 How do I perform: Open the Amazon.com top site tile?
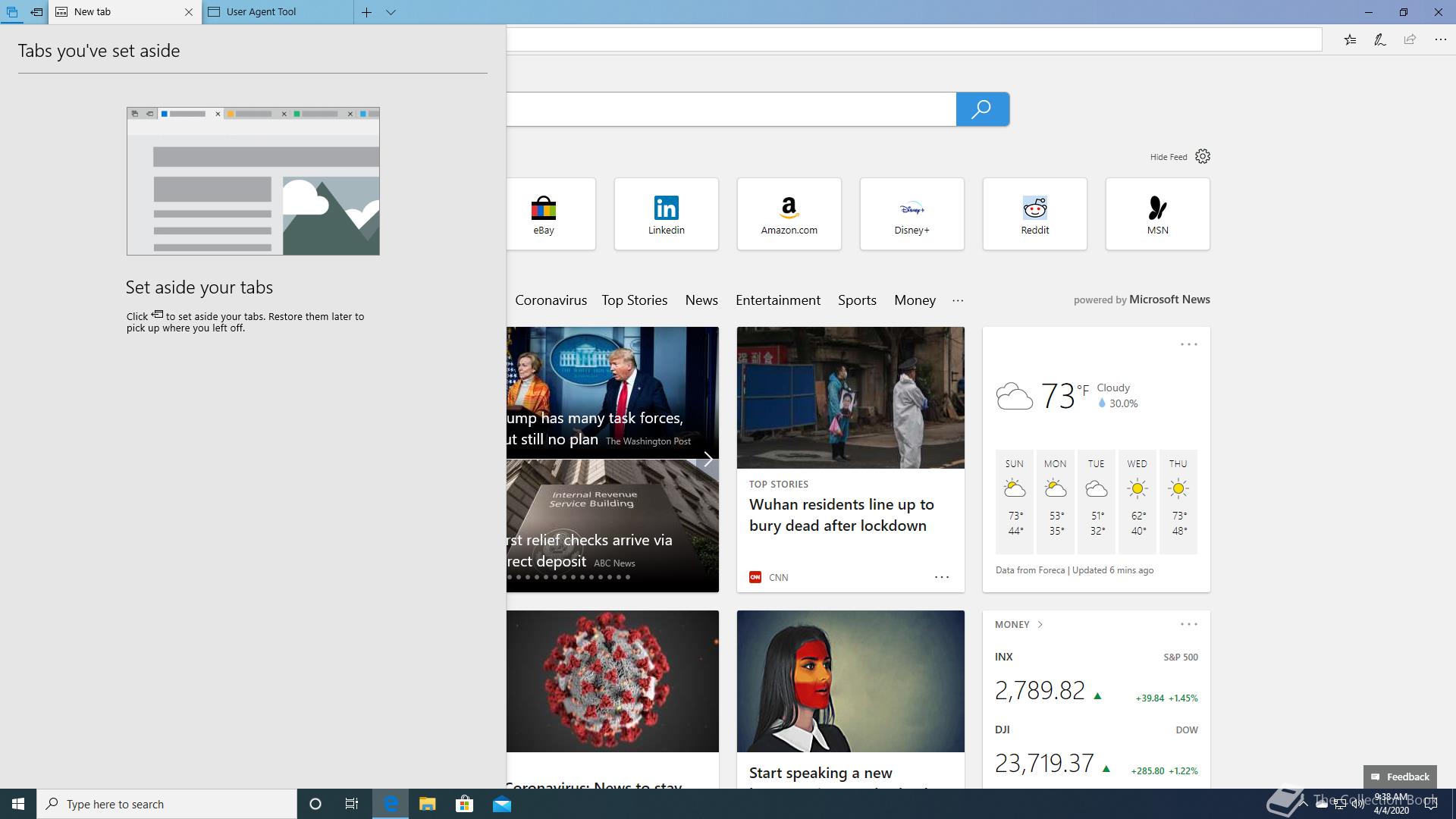tap(789, 214)
